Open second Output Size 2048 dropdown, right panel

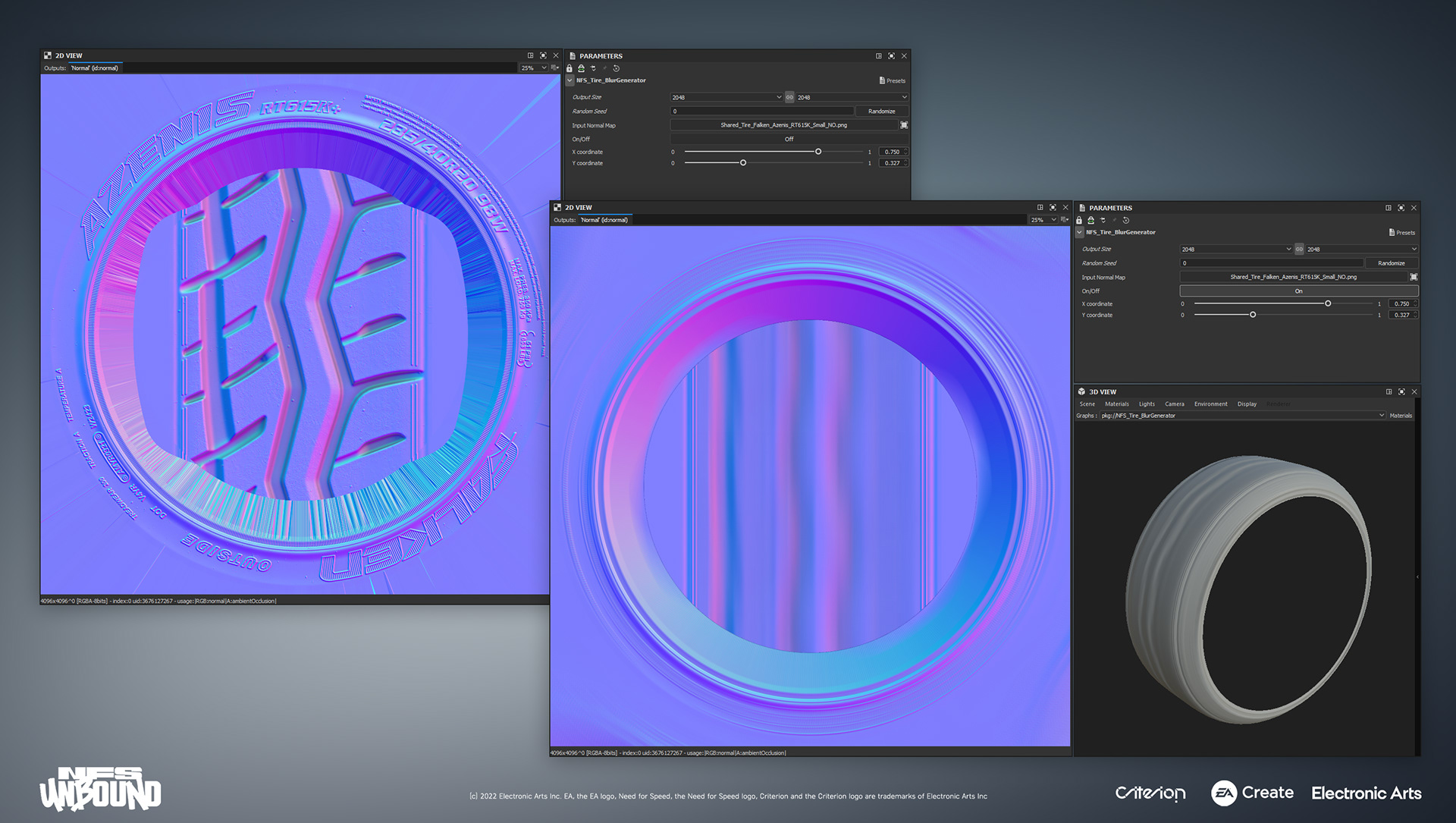(x=1361, y=249)
